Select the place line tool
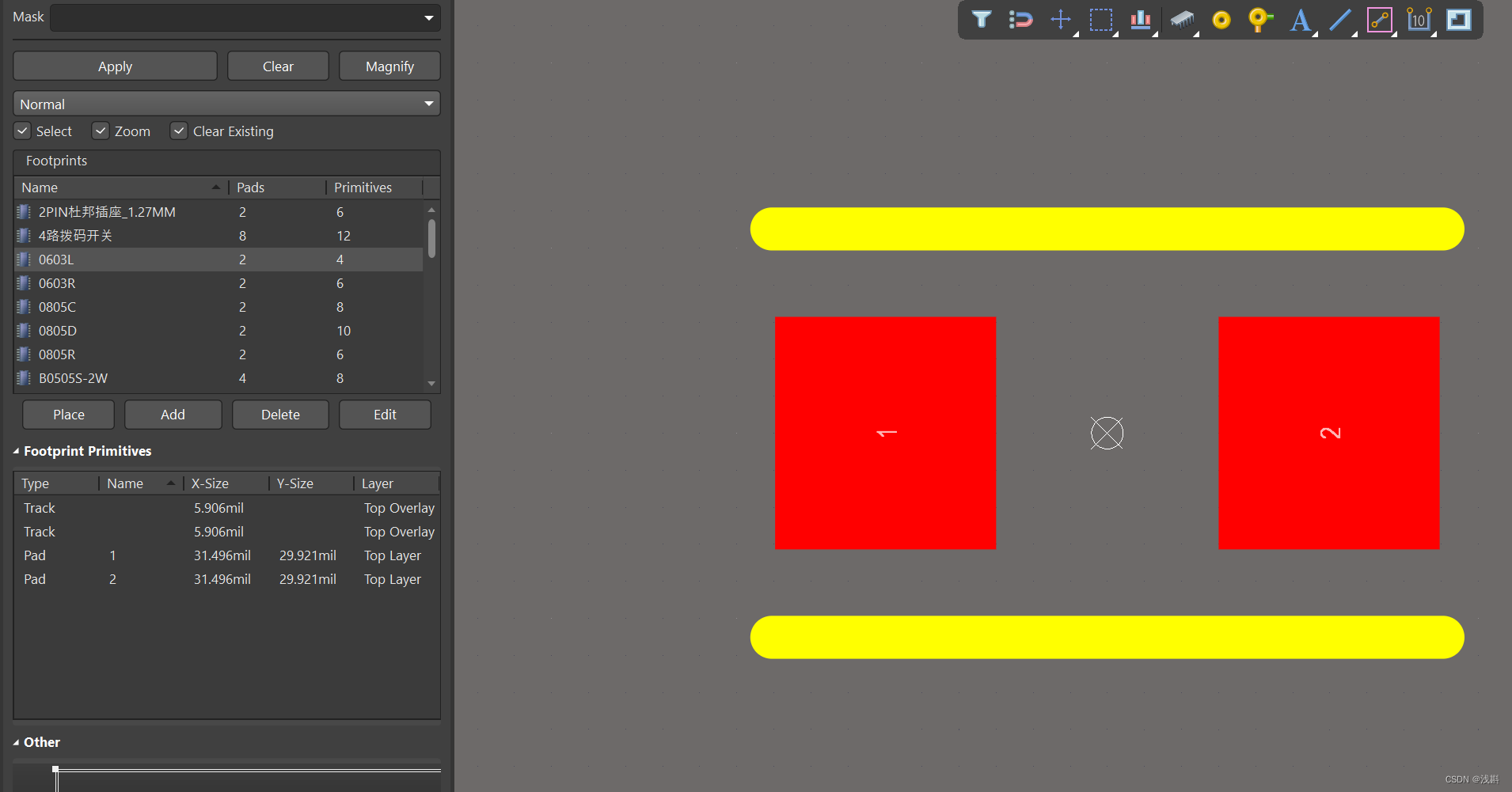The width and height of the screenshot is (1512, 792). click(1339, 20)
